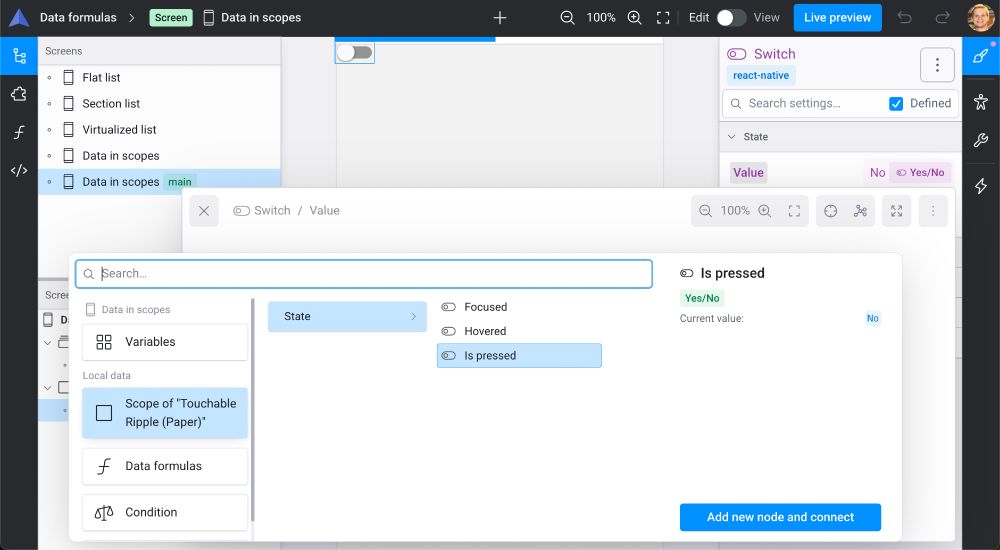Choose Data formulas source
The height and width of the screenshot is (550, 1000).
[165, 466]
